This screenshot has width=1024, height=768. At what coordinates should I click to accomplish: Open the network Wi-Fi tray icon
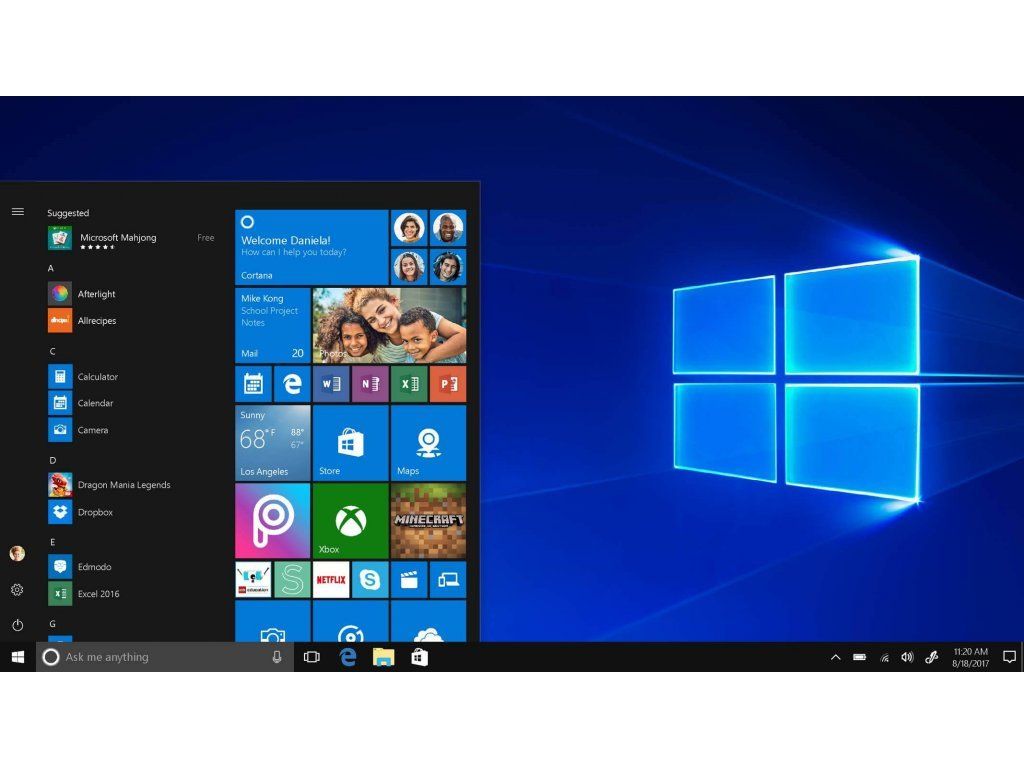tap(884, 658)
